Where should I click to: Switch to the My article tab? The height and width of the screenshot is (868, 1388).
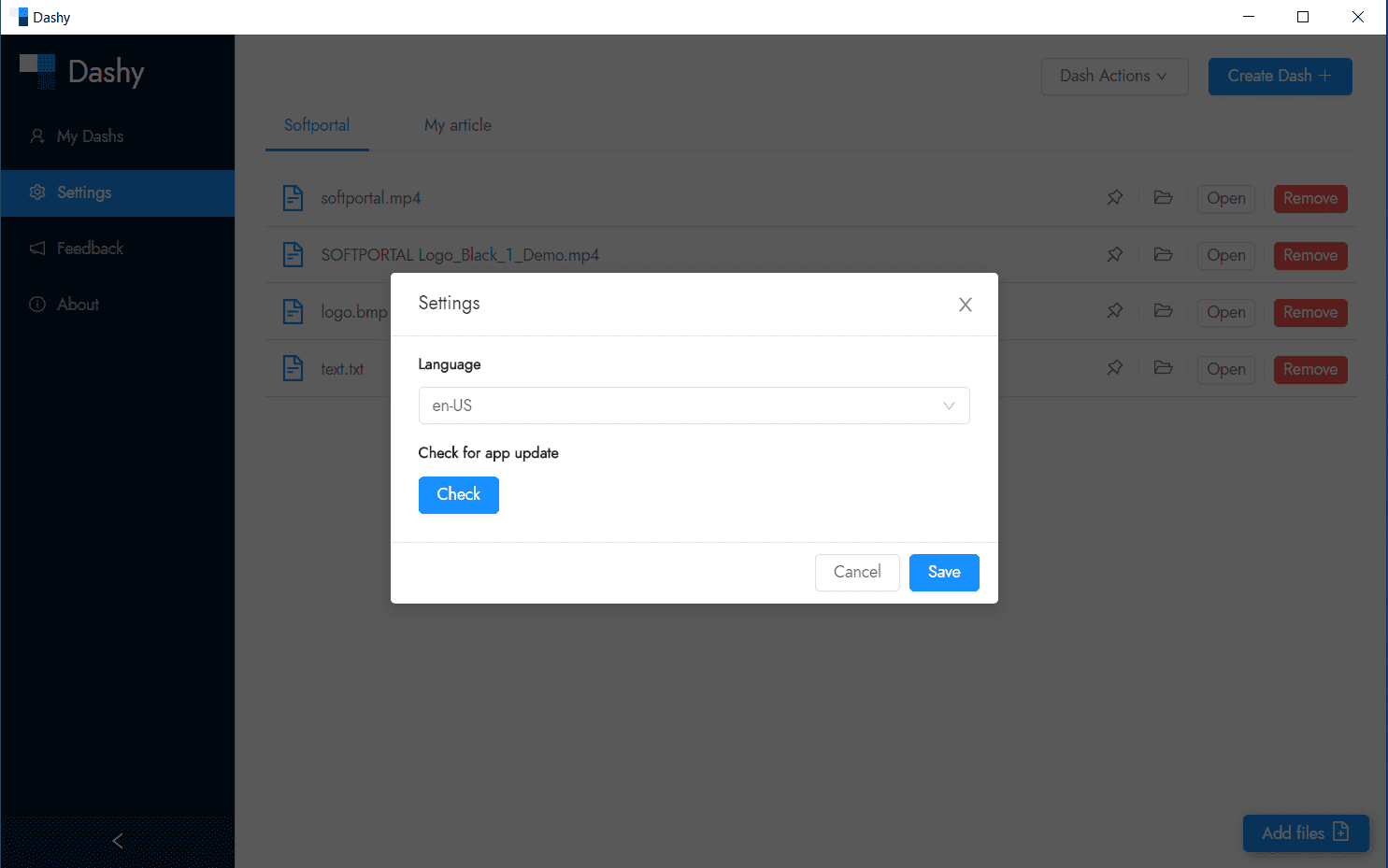pos(457,125)
